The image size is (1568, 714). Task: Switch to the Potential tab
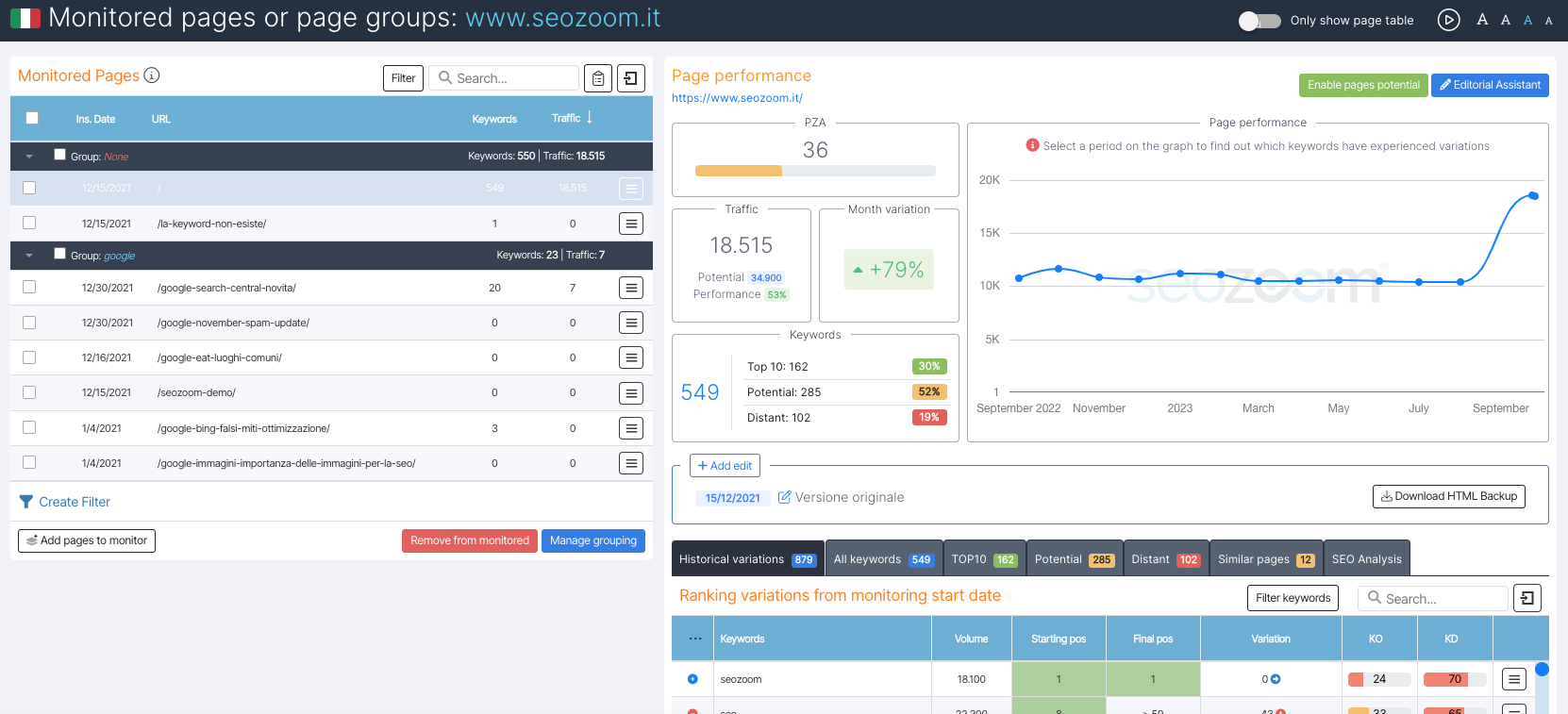[1074, 558]
